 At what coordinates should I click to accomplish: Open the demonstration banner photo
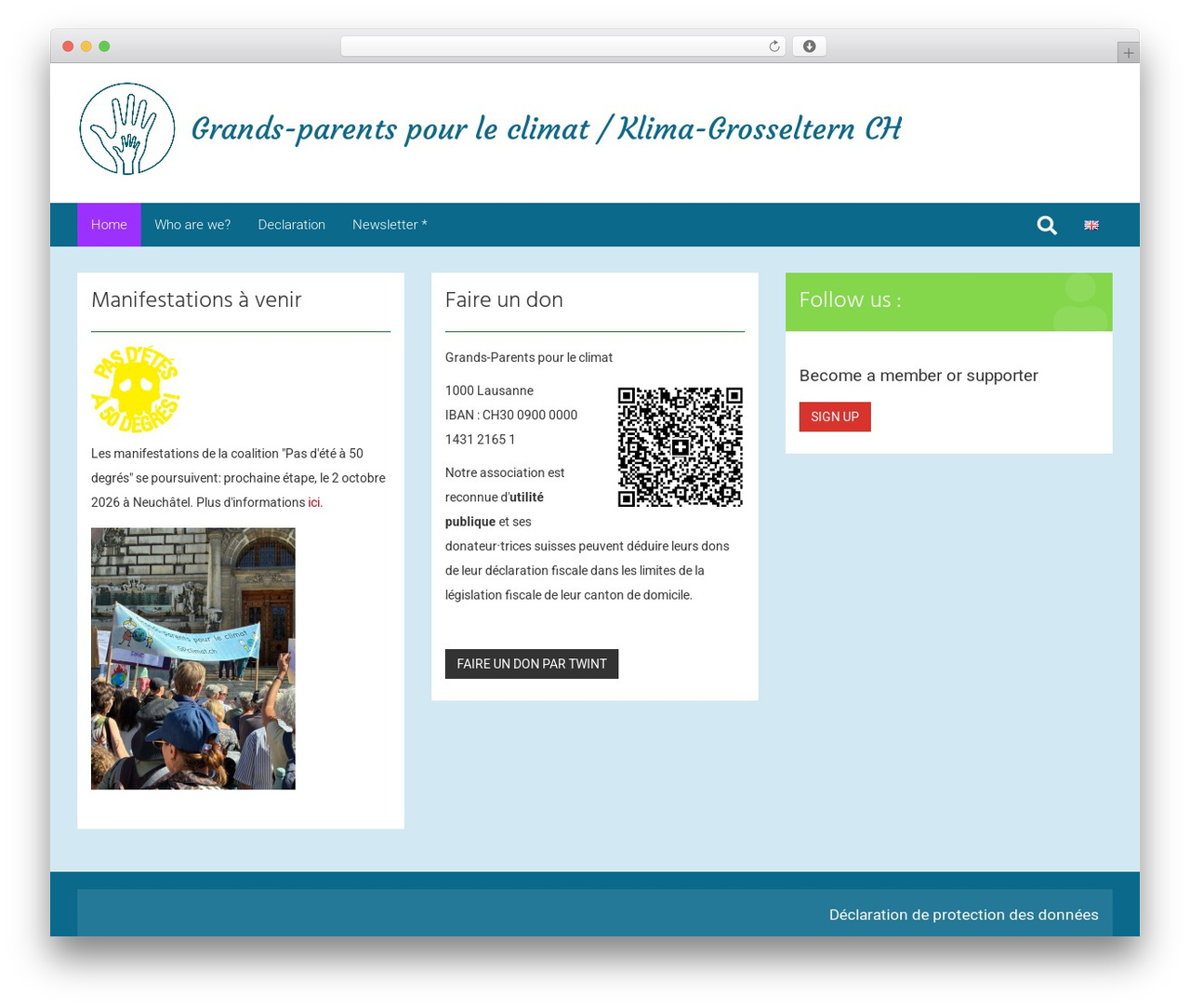coord(193,658)
